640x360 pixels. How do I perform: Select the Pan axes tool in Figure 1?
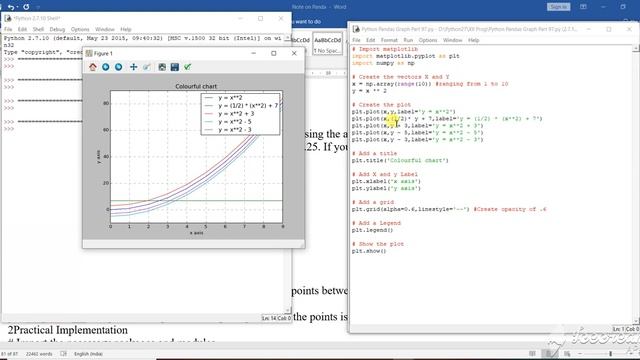click(x=133, y=67)
